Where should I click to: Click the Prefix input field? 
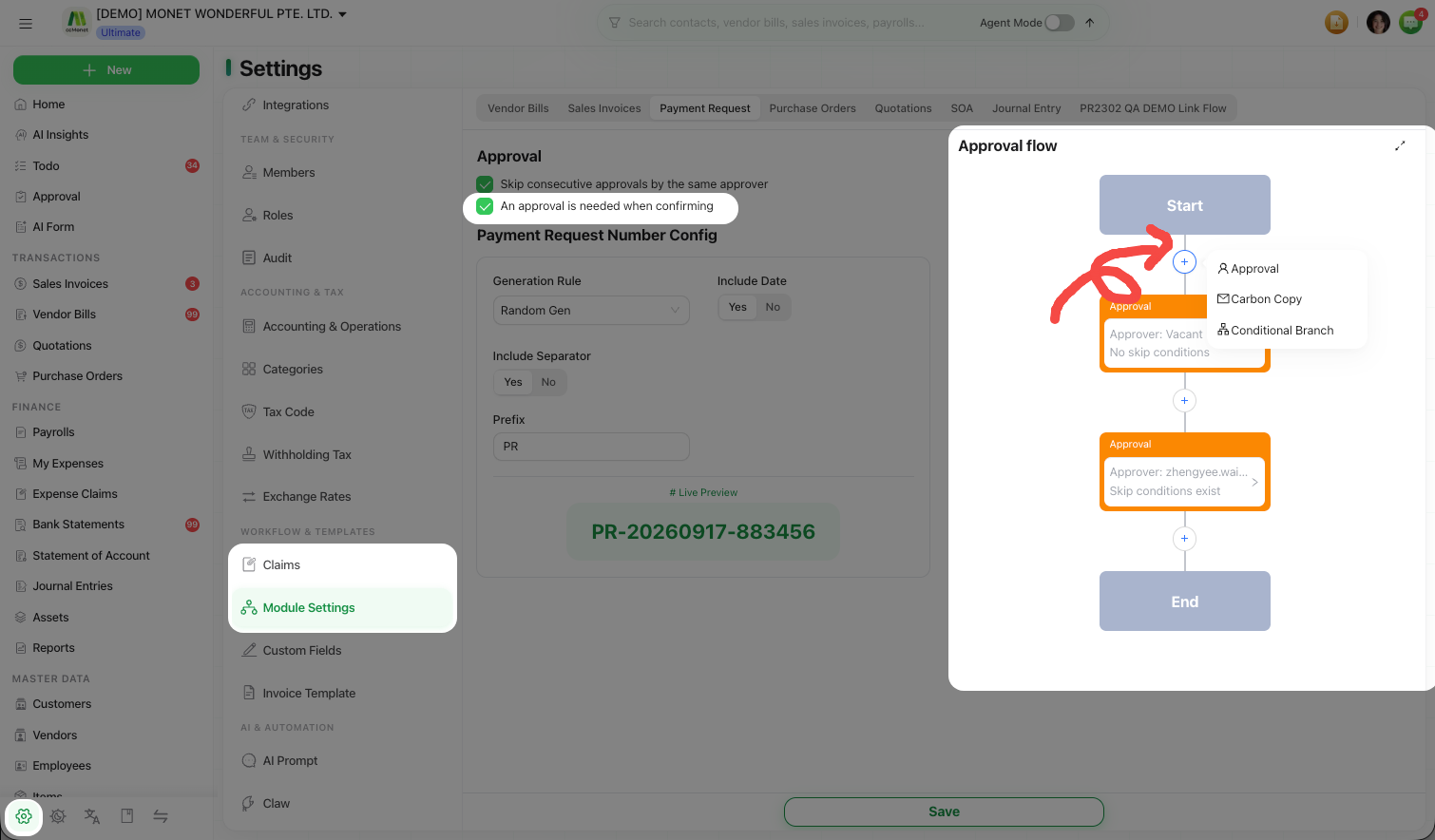pos(591,447)
